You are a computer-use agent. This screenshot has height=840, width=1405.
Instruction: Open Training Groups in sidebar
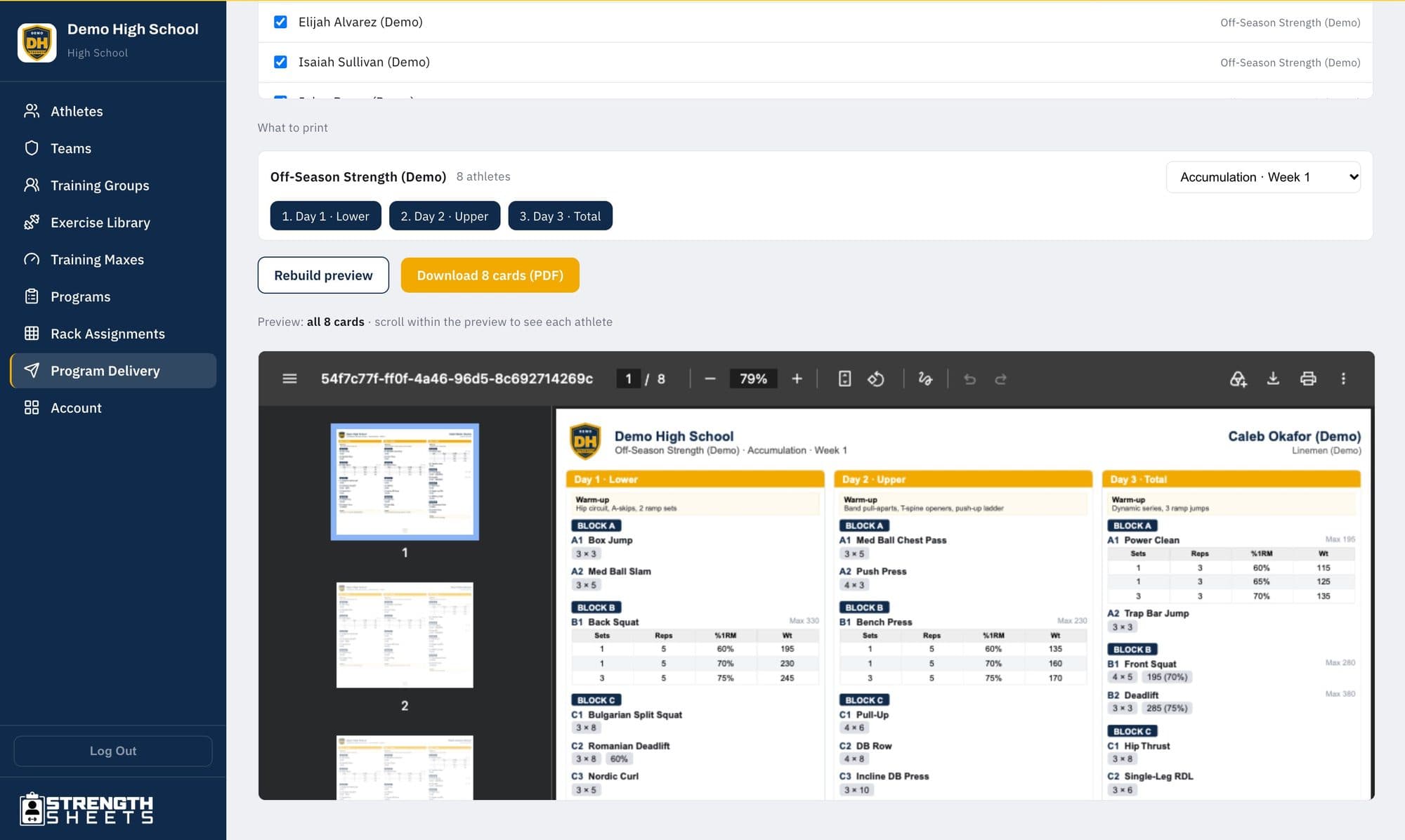tap(113, 185)
